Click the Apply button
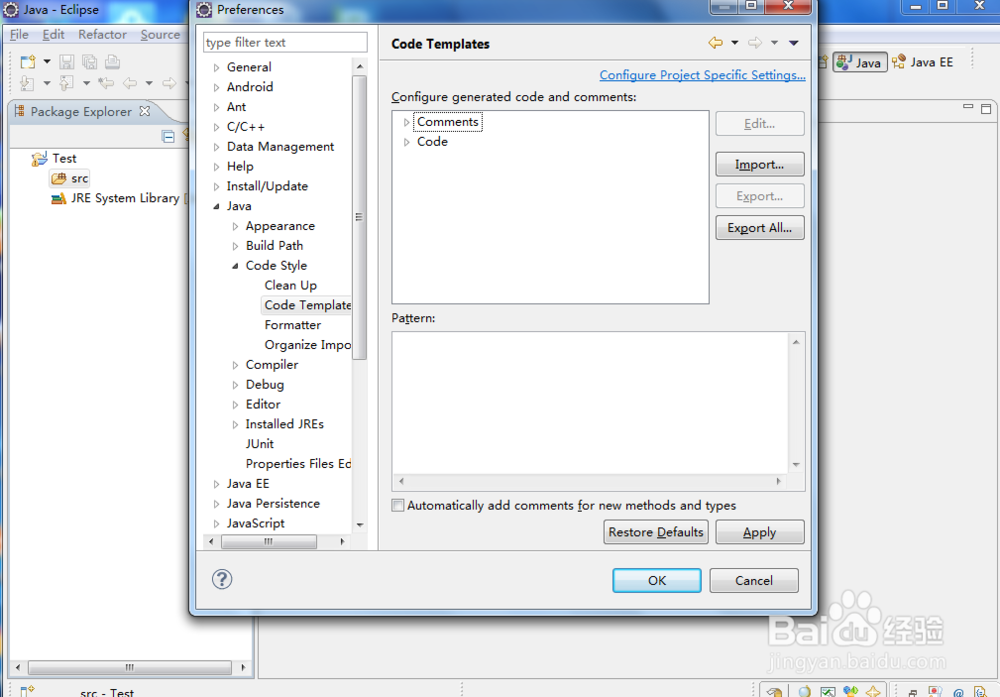Screen dimensions: 1000x697 click(x=760, y=532)
